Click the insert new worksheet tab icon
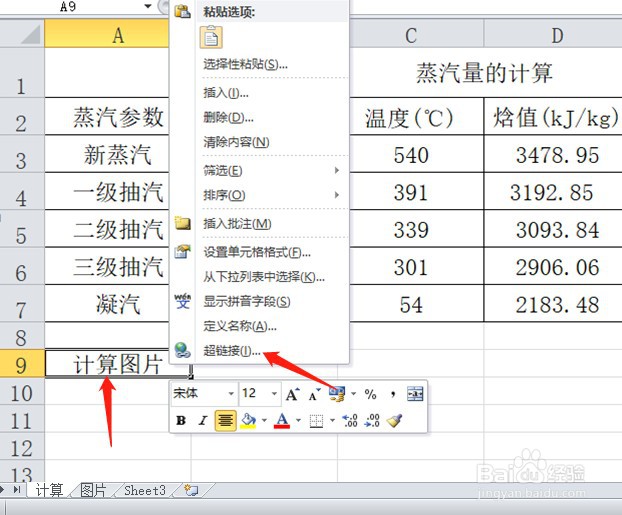 (x=192, y=490)
